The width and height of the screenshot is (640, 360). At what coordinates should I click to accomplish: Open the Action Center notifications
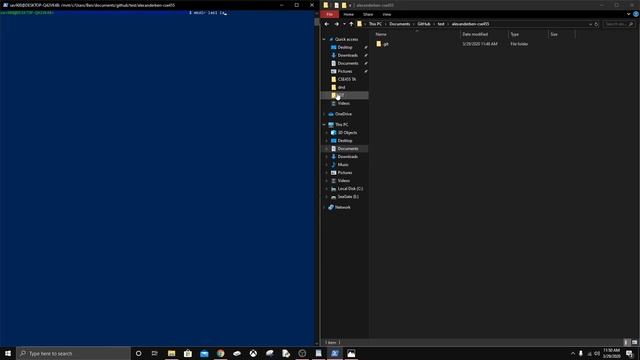tap(630, 353)
